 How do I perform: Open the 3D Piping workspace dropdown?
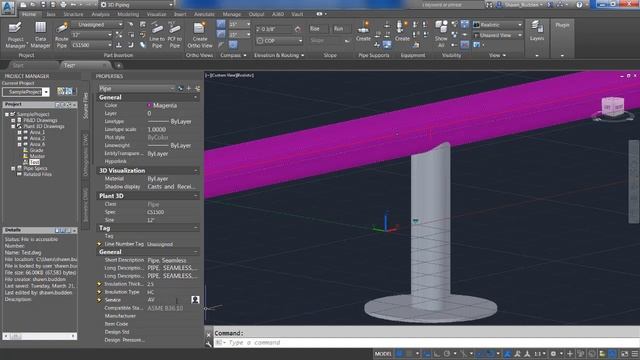point(137,4)
